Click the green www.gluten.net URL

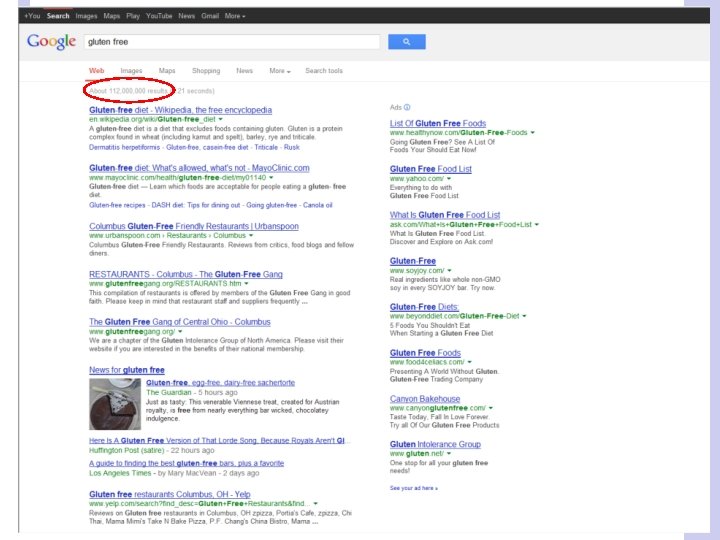(x=416, y=454)
